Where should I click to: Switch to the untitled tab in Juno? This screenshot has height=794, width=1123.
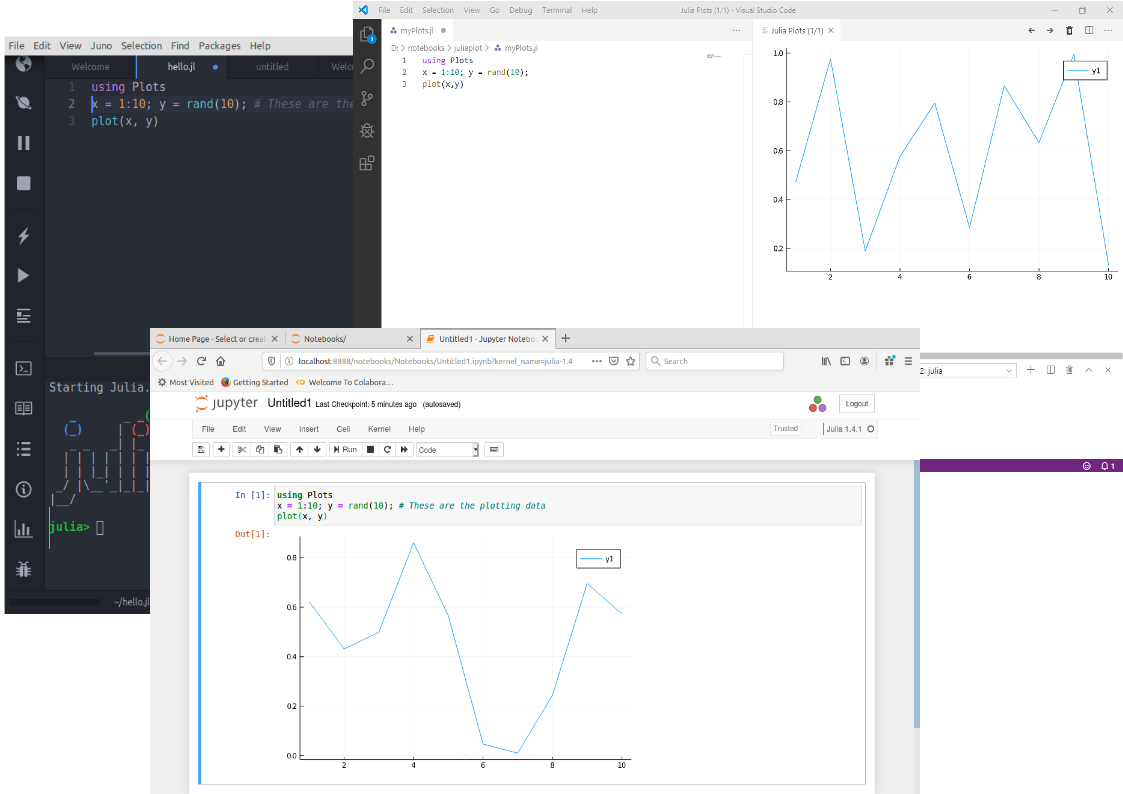point(272,67)
